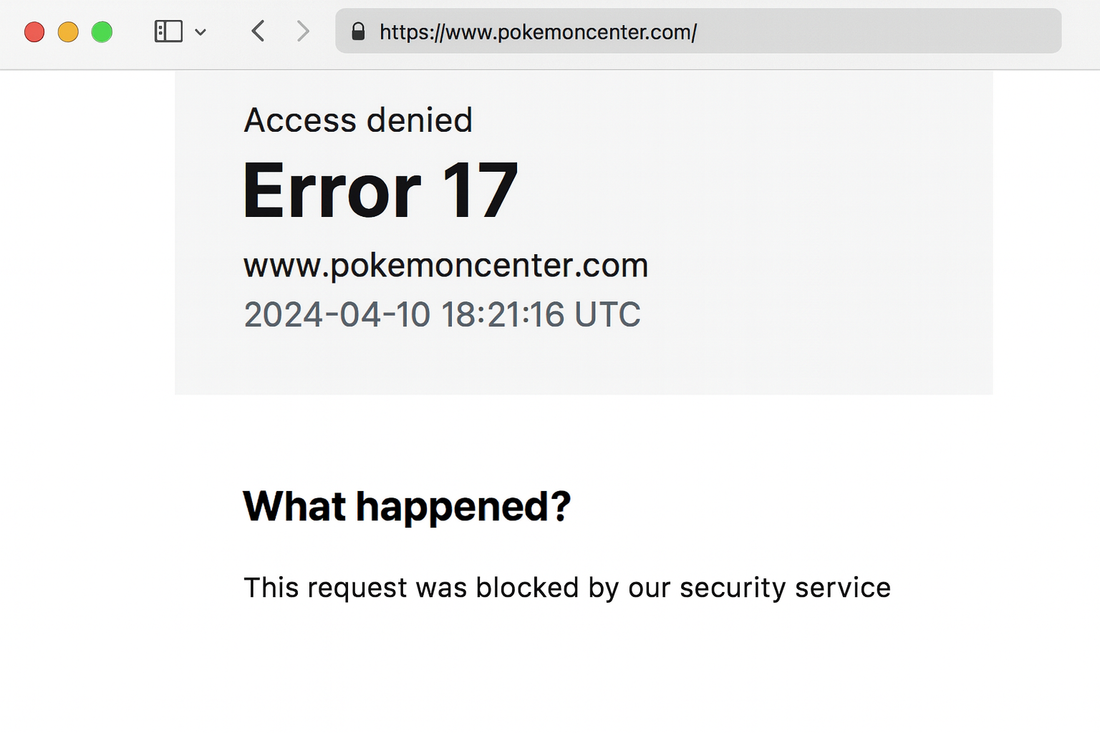1100x733 pixels.
Task: Click www.pokemoncenter.com text in error panel
Action: (446, 266)
